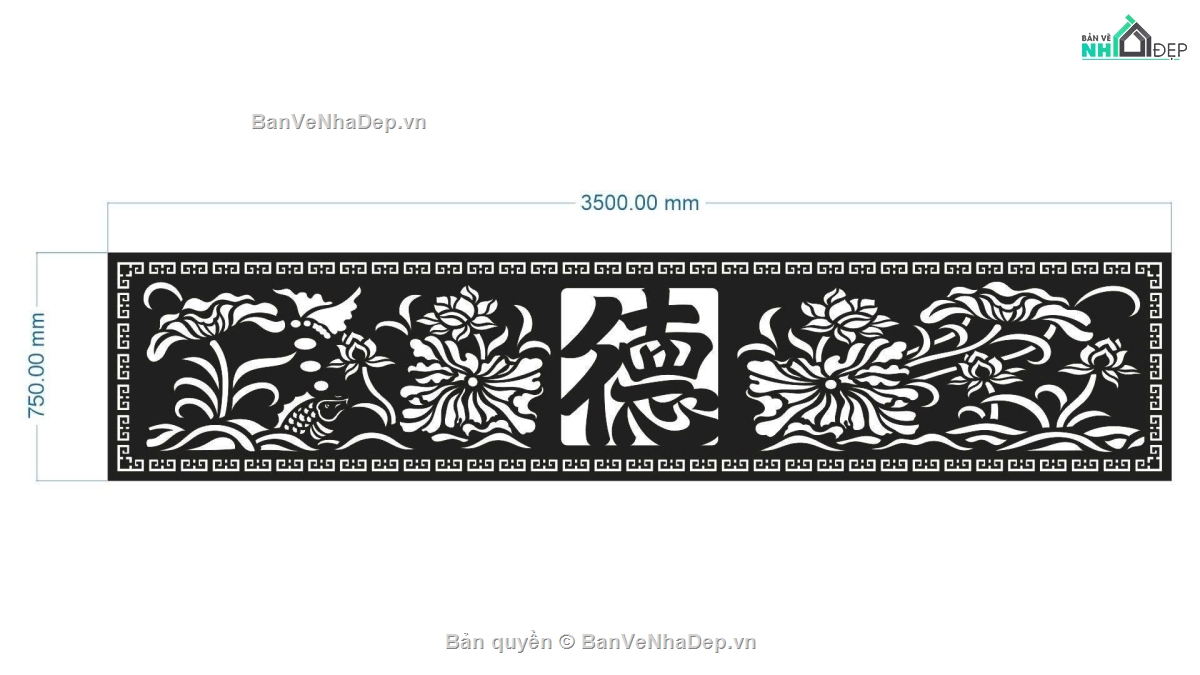The image size is (1200, 675).
Task: Click the vertical height dimension line
Action: pyautogui.click(x=37, y=366)
